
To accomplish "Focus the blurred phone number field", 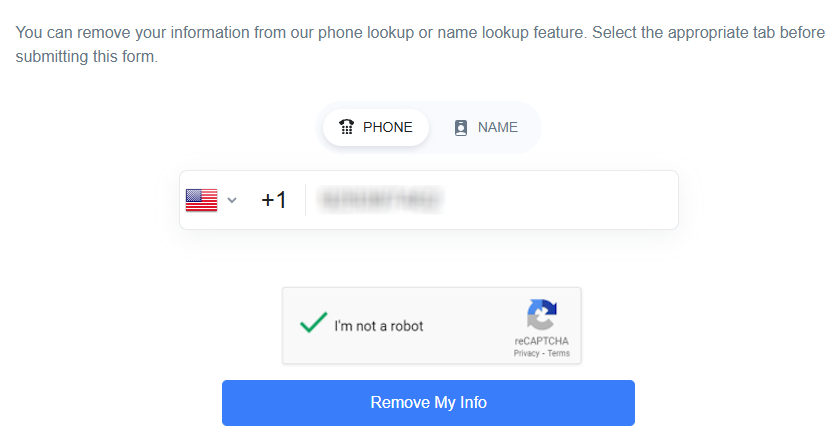I will tap(380, 200).
